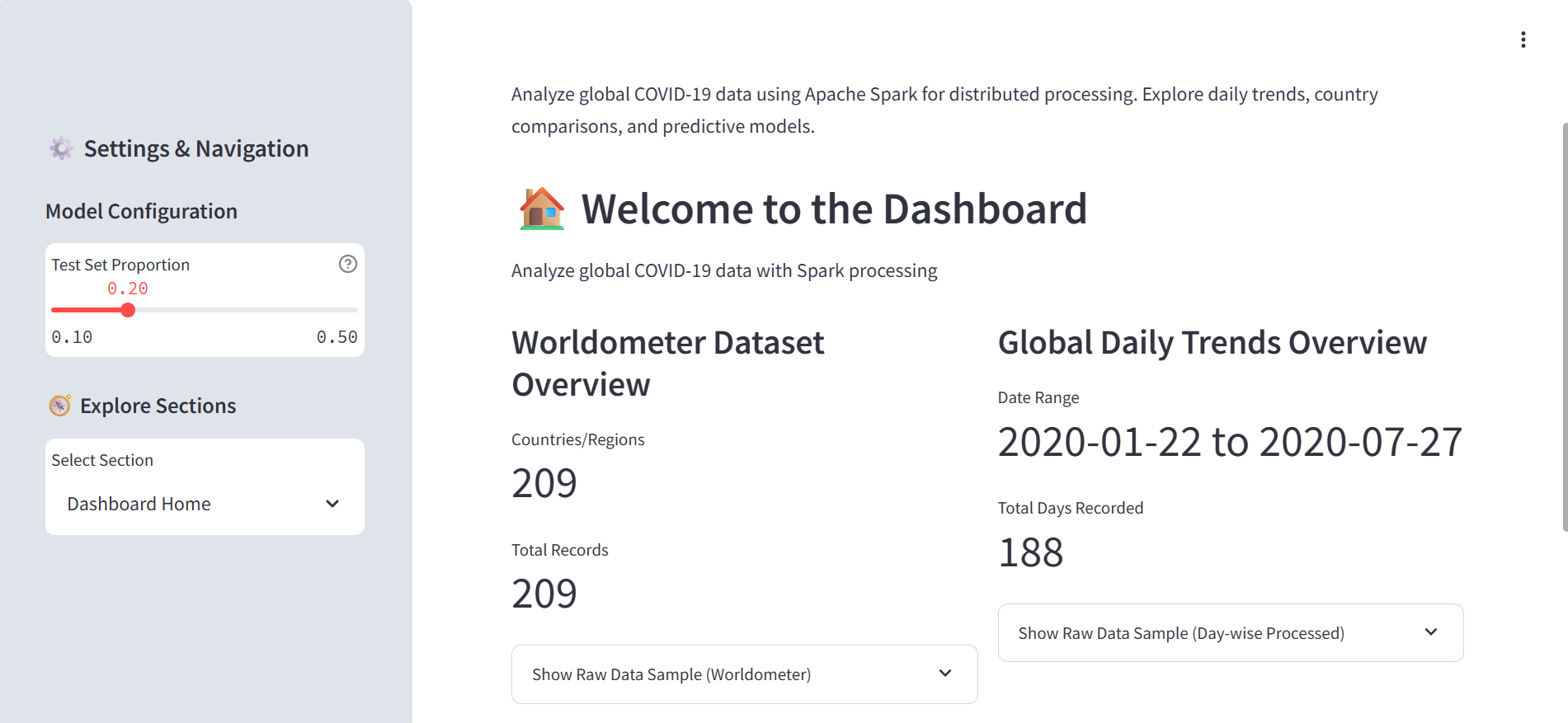Click the slider maximum label 0.50
Viewport: 1568px width, 723px height.
(x=337, y=337)
